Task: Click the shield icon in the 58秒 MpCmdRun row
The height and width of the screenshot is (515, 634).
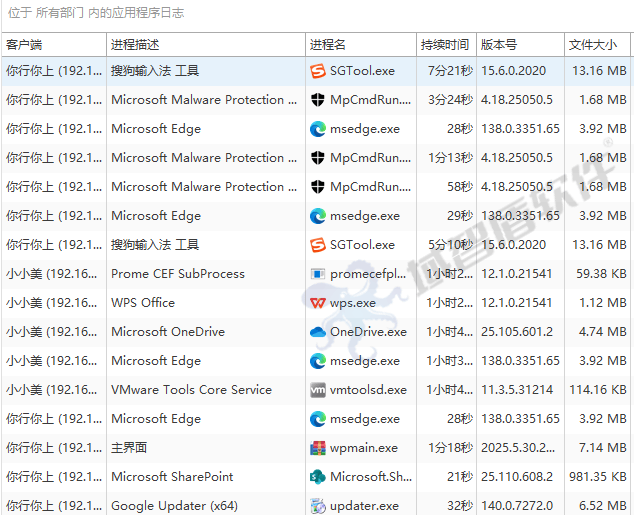Action: [x=318, y=187]
